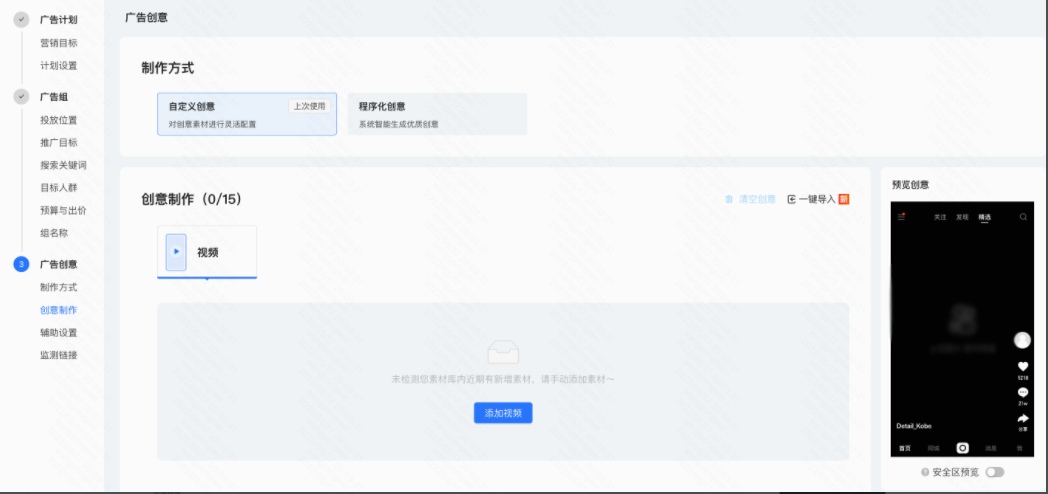Click Detail_Kobe username in preview

pos(914,426)
